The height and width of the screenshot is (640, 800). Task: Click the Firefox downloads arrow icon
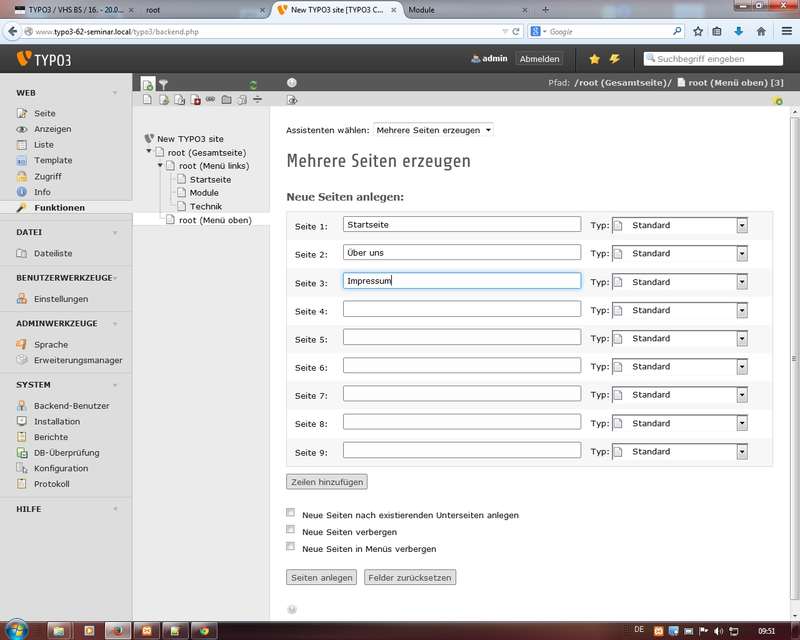(738, 32)
